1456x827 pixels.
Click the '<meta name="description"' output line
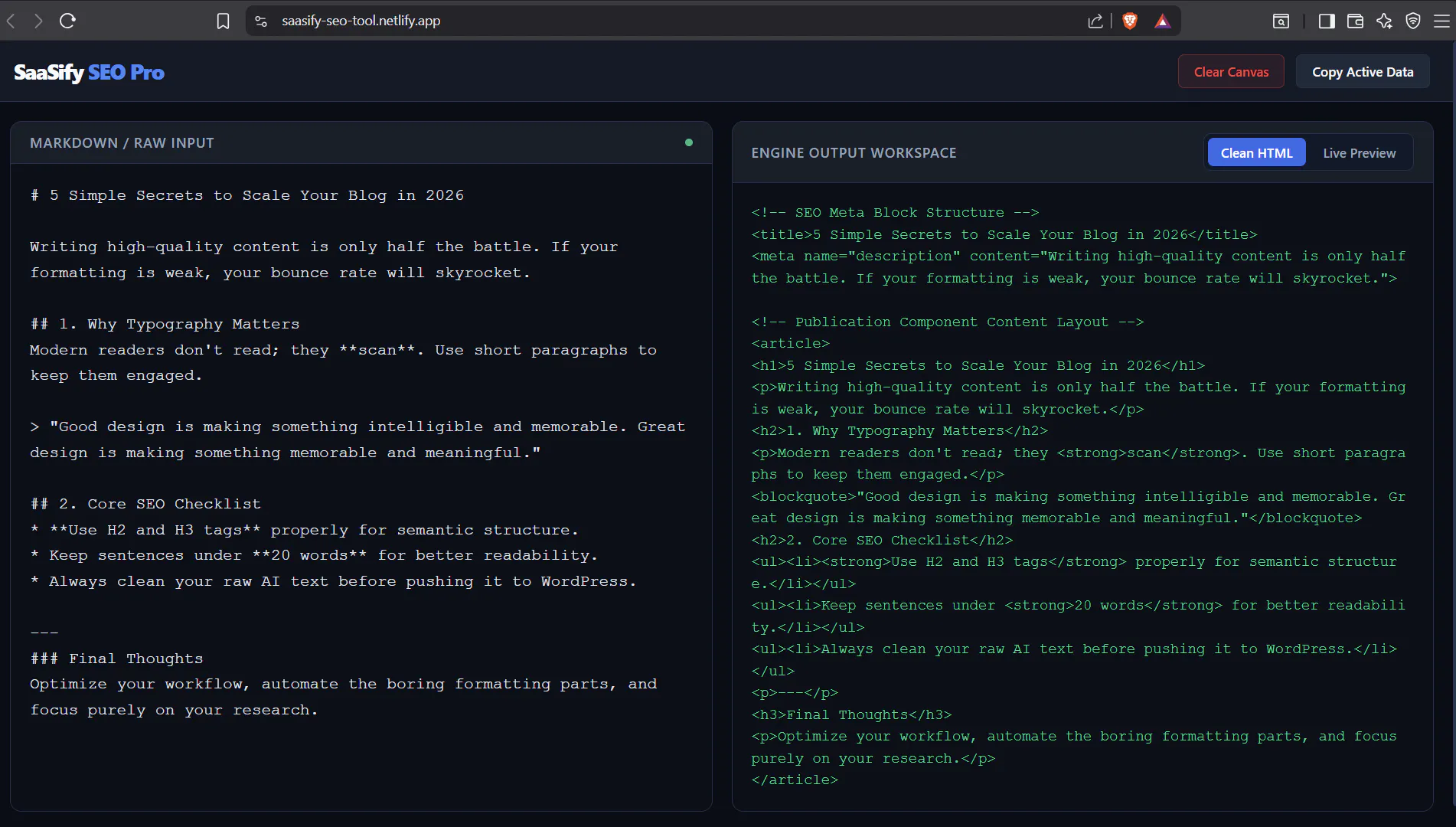point(1078,267)
